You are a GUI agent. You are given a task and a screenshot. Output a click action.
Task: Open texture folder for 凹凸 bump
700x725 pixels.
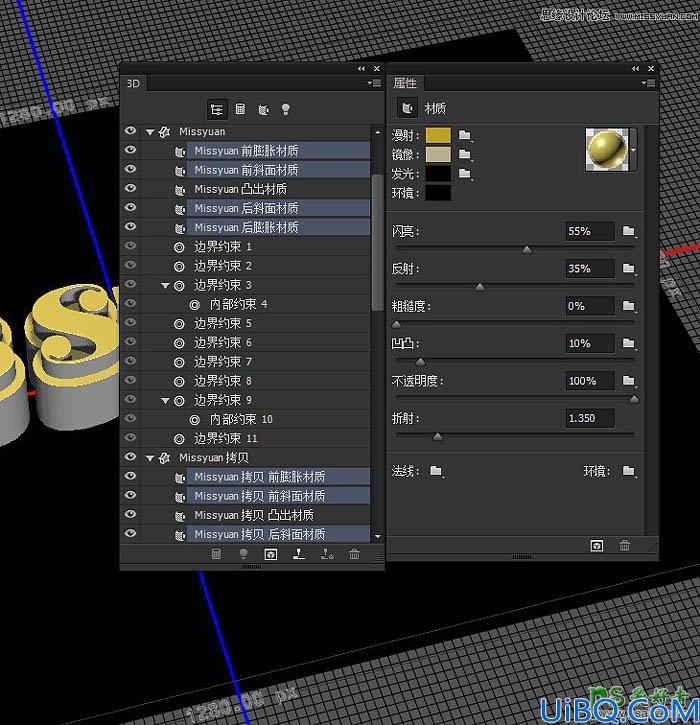click(x=629, y=343)
